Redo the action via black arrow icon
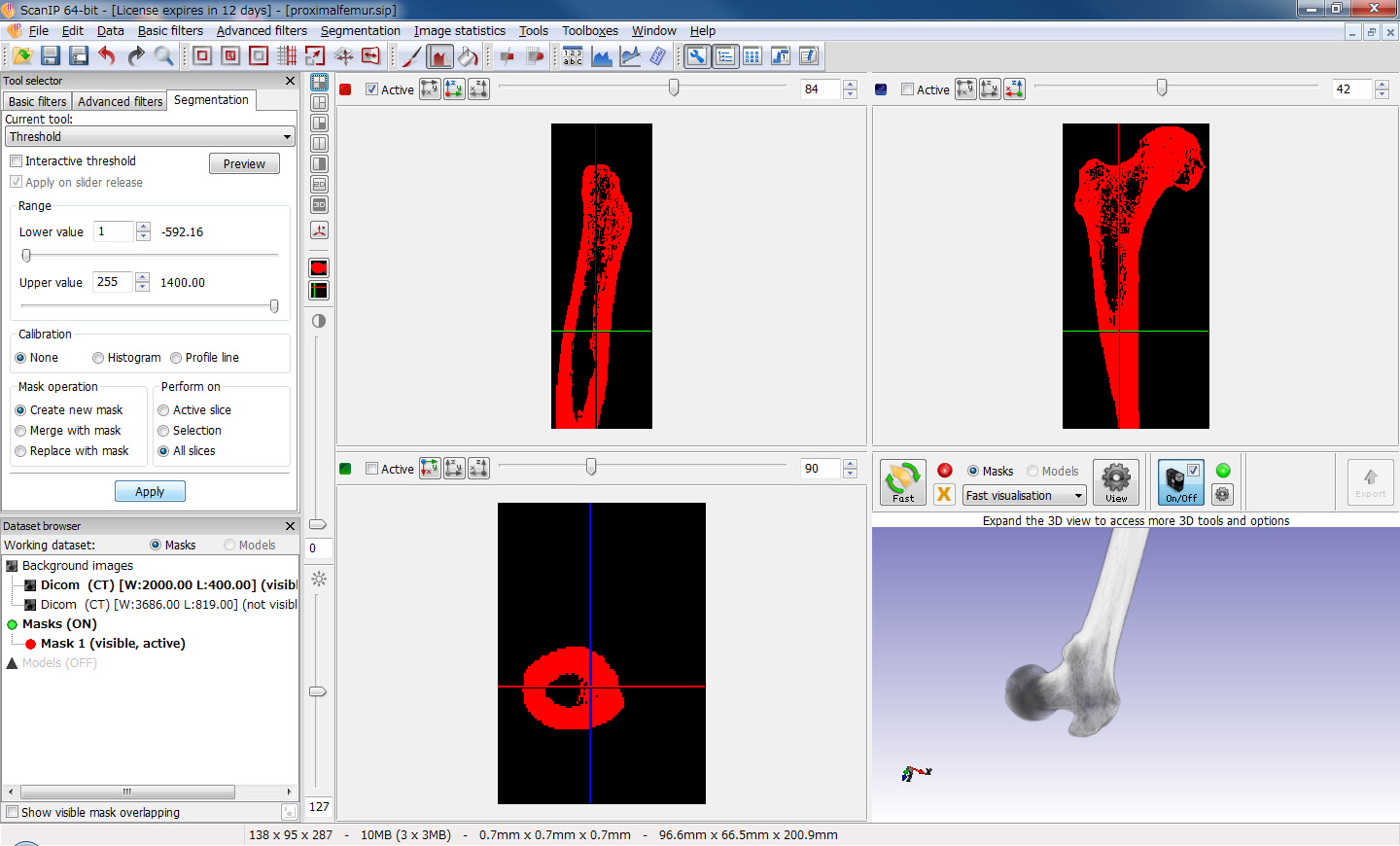The width and height of the screenshot is (1400, 846). [135, 56]
